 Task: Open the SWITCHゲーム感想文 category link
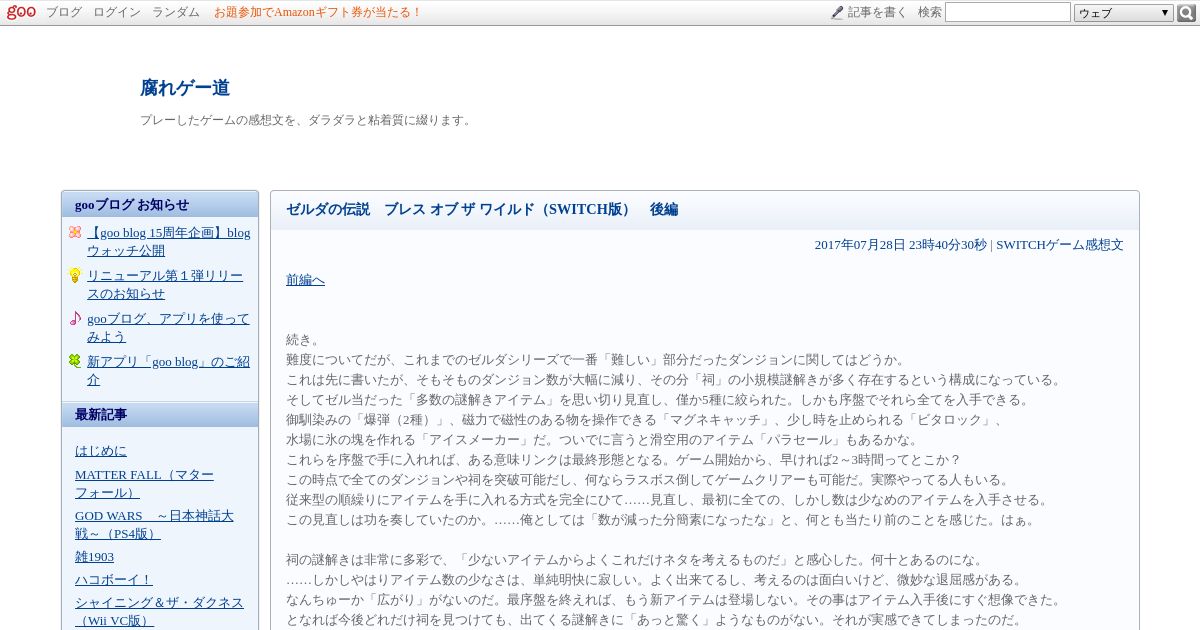[1060, 244]
